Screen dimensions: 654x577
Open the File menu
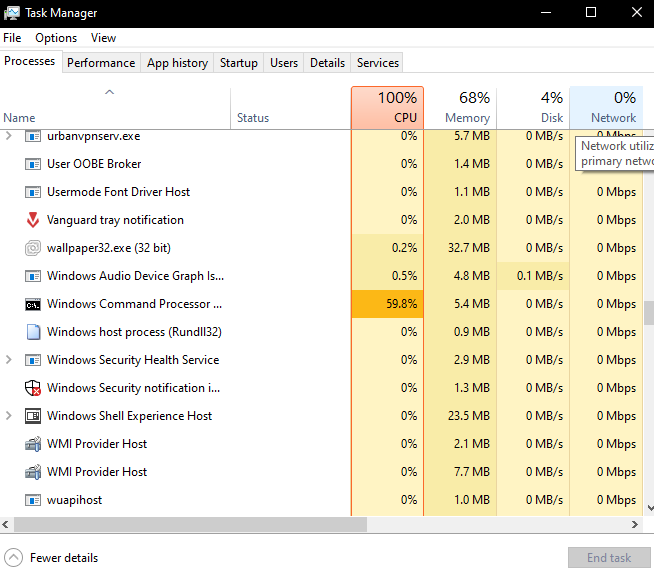(x=12, y=38)
